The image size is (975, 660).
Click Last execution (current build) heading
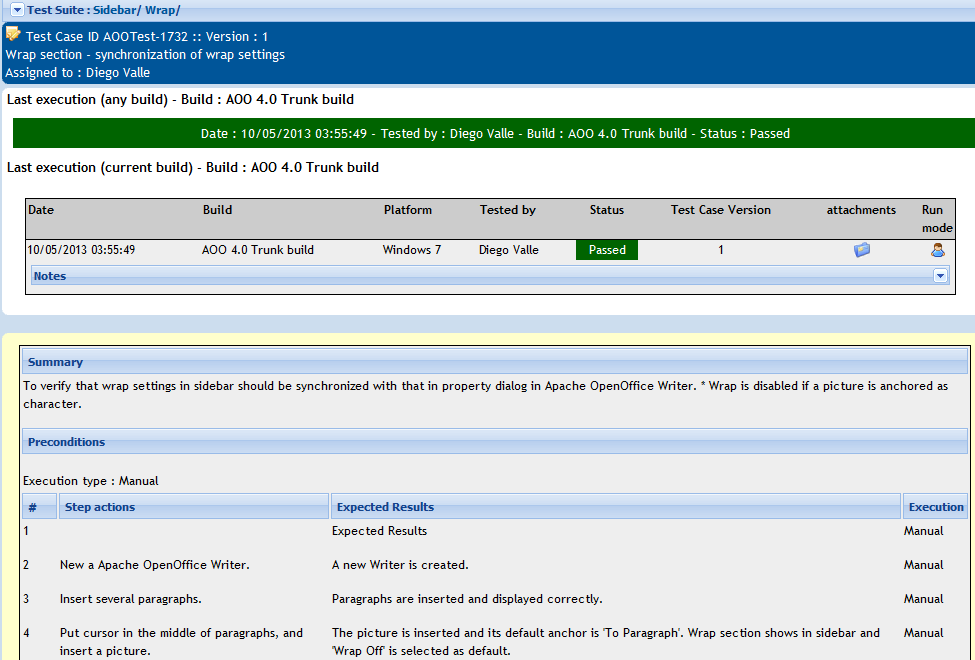(193, 167)
